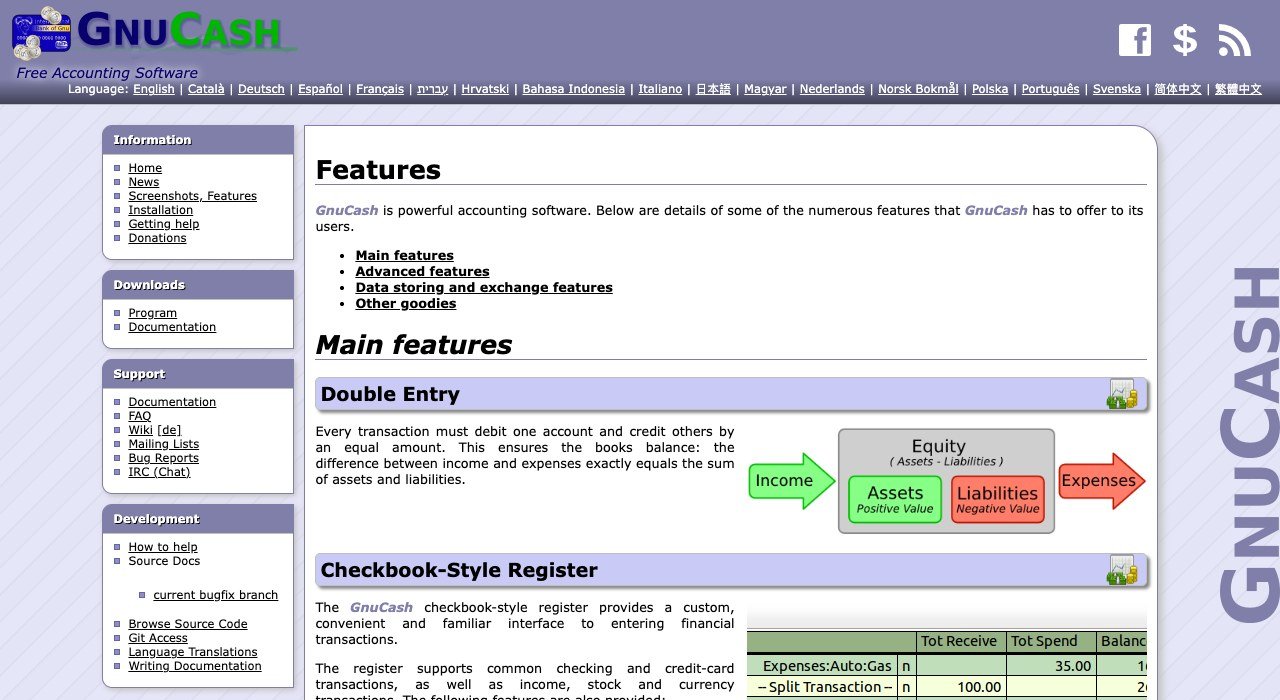Switch language to Japanese (日本語)
1280x700 pixels.
pyautogui.click(x=713, y=89)
